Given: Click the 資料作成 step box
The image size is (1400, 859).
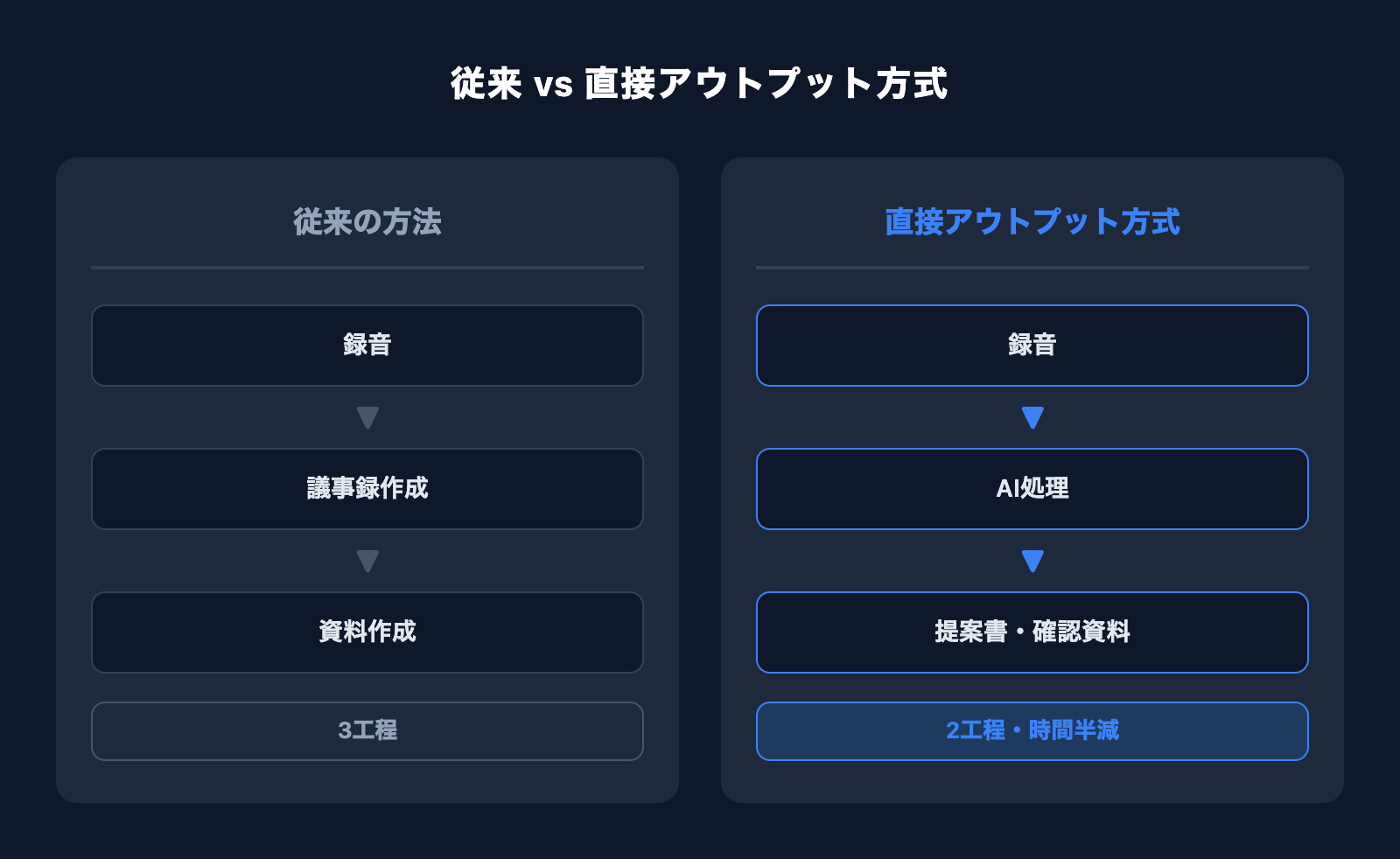Looking at the screenshot, I should tap(367, 632).
